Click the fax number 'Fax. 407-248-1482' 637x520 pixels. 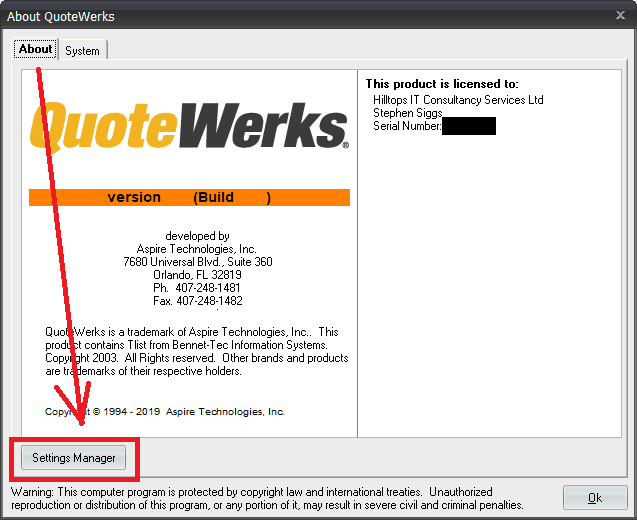pyautogui.click(x=198, y=301)
